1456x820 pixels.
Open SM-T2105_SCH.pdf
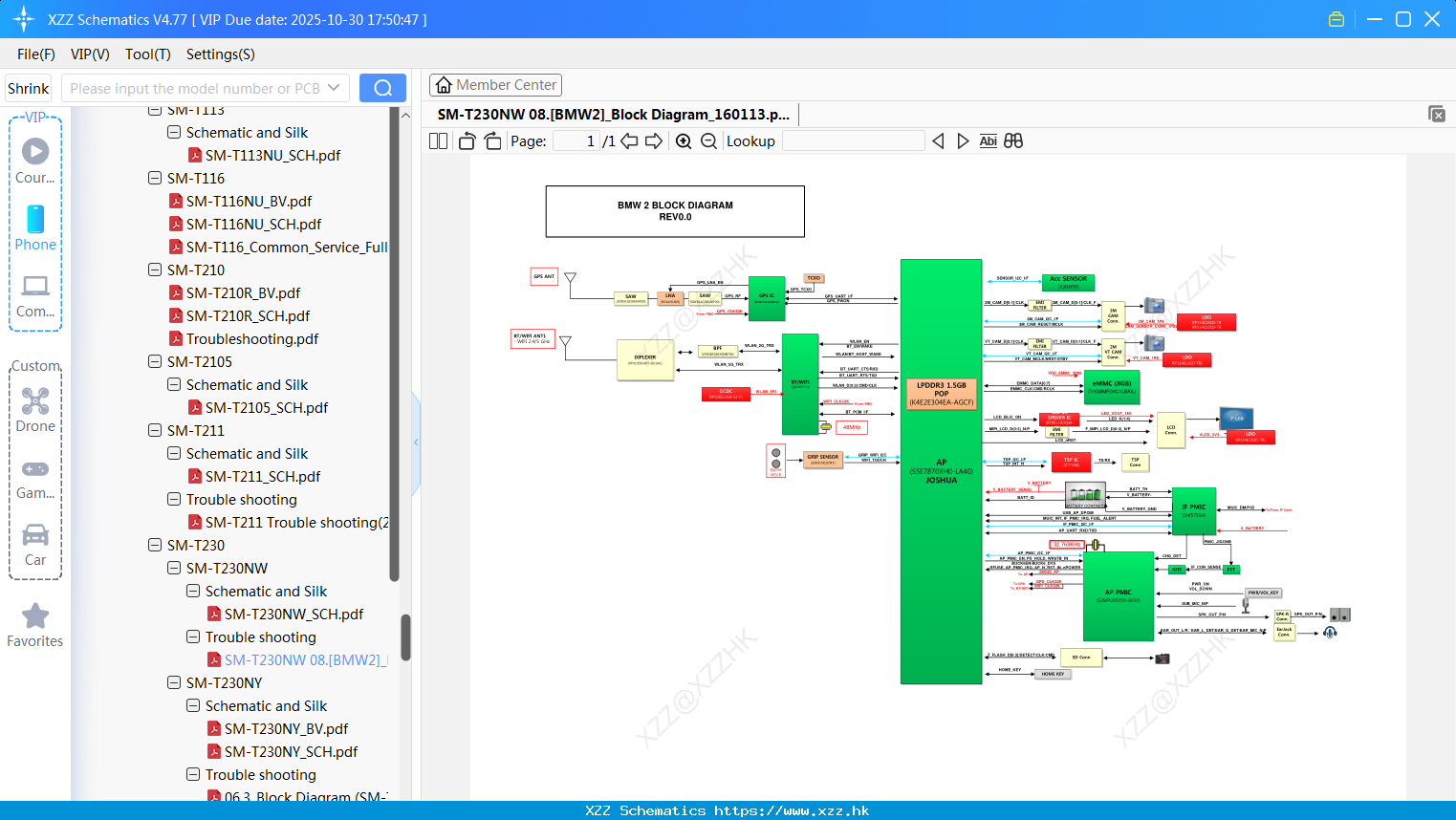click(x=267, y=407)
